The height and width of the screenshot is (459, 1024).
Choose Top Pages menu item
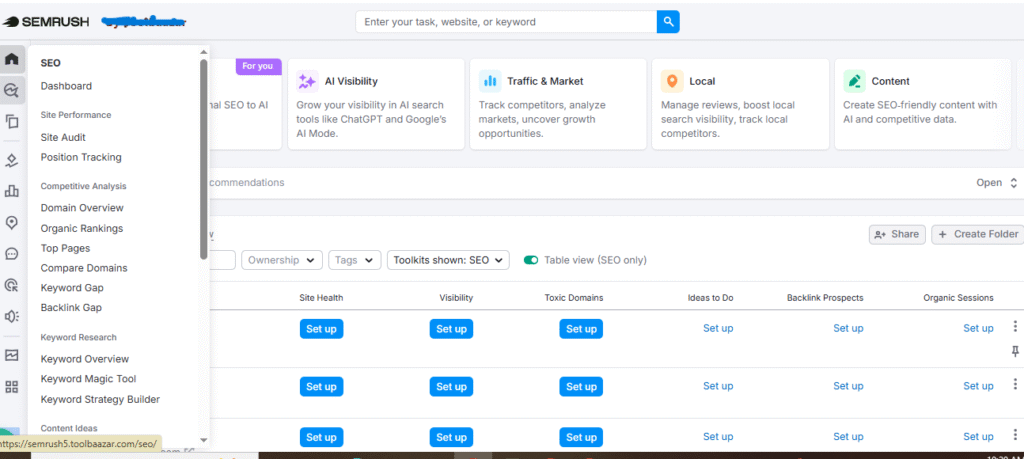click(x=65, y=248)
